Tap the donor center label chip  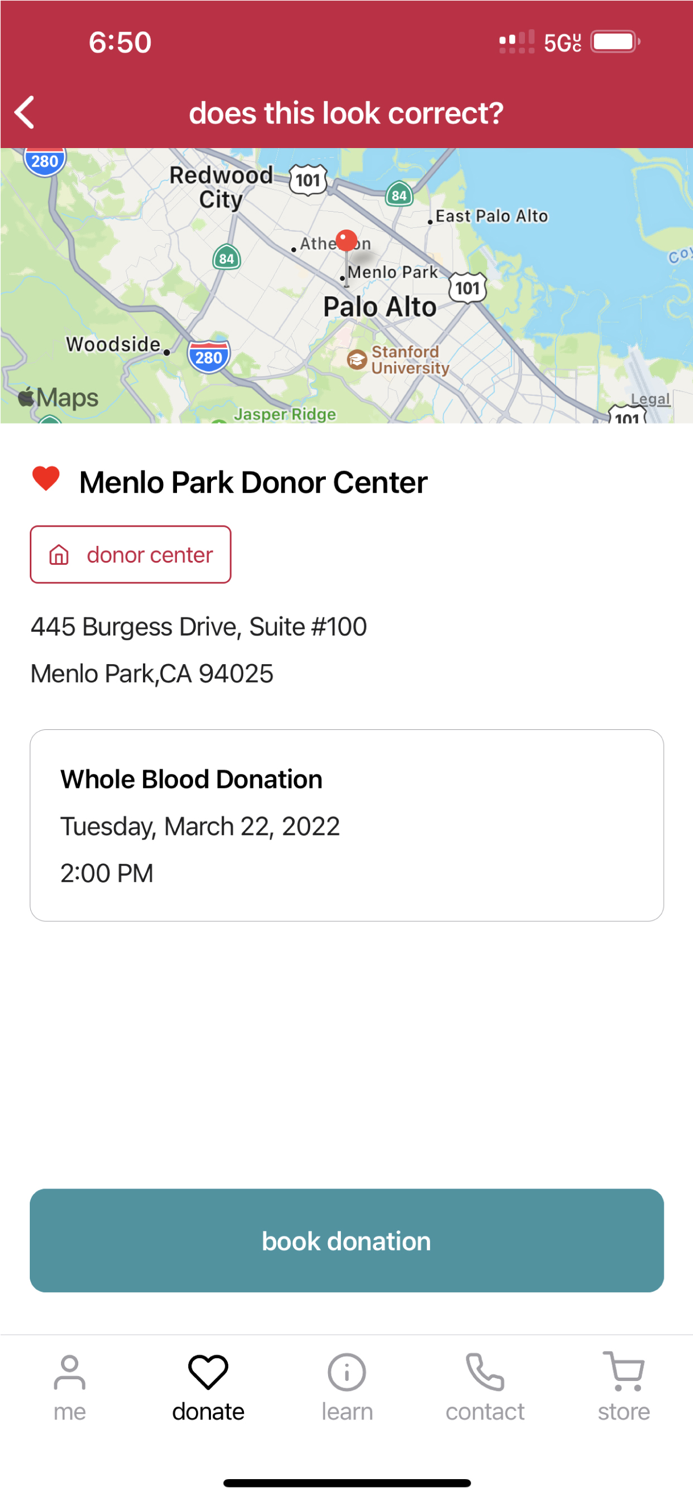130,554
